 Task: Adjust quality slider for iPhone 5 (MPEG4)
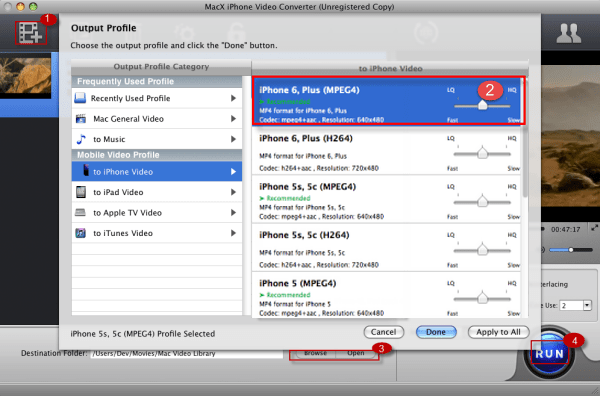[x=482, y=298]
